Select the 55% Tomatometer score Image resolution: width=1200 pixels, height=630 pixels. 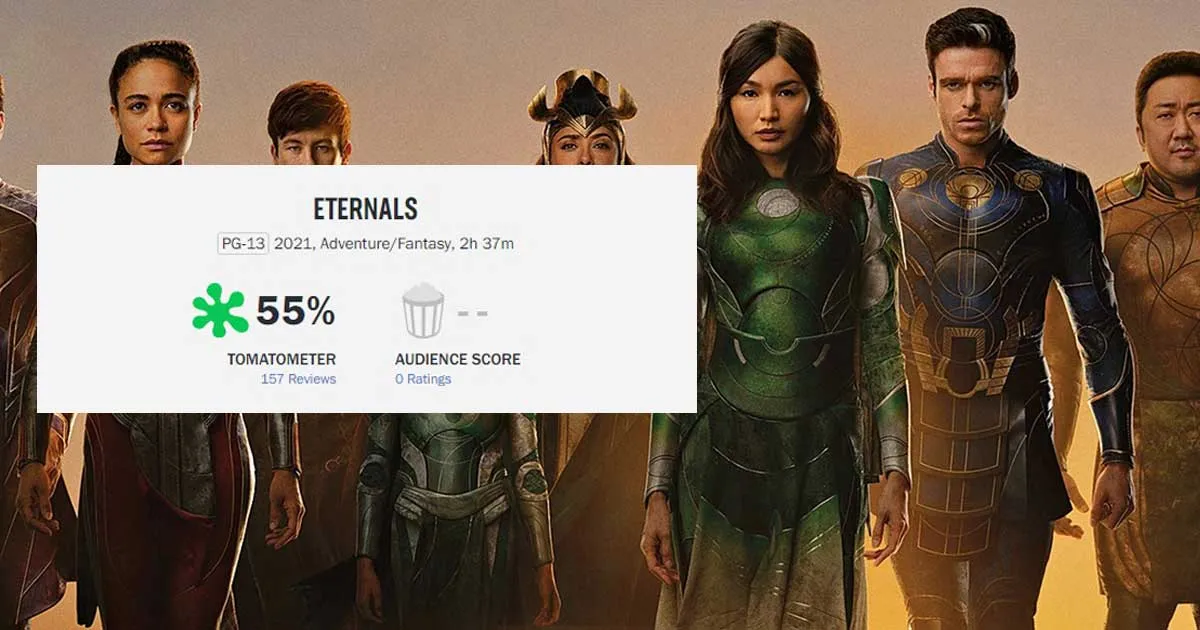pyautogui.click(x=295, y=311)
